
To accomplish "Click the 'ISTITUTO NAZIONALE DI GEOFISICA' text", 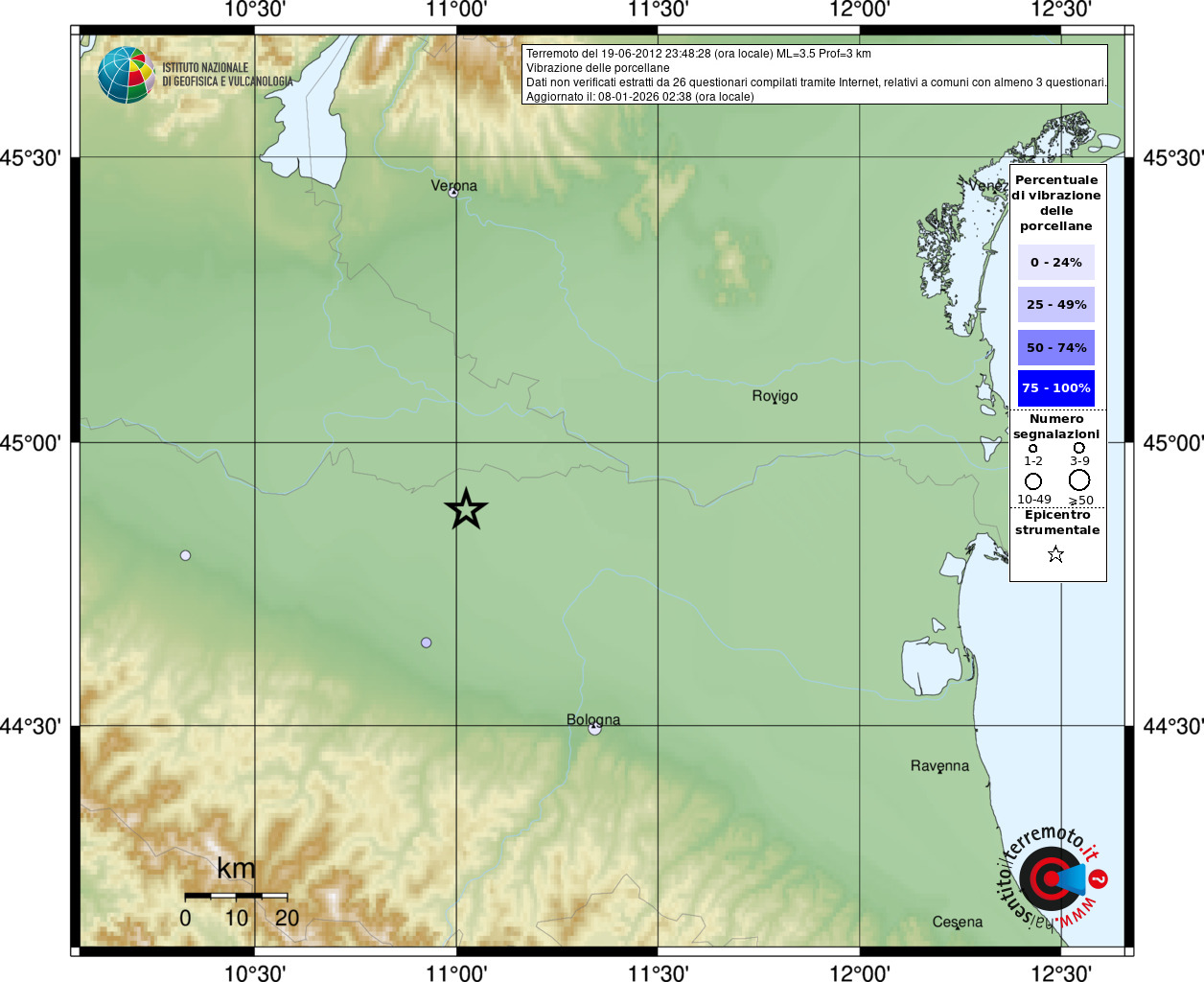I will coord(227,75).
